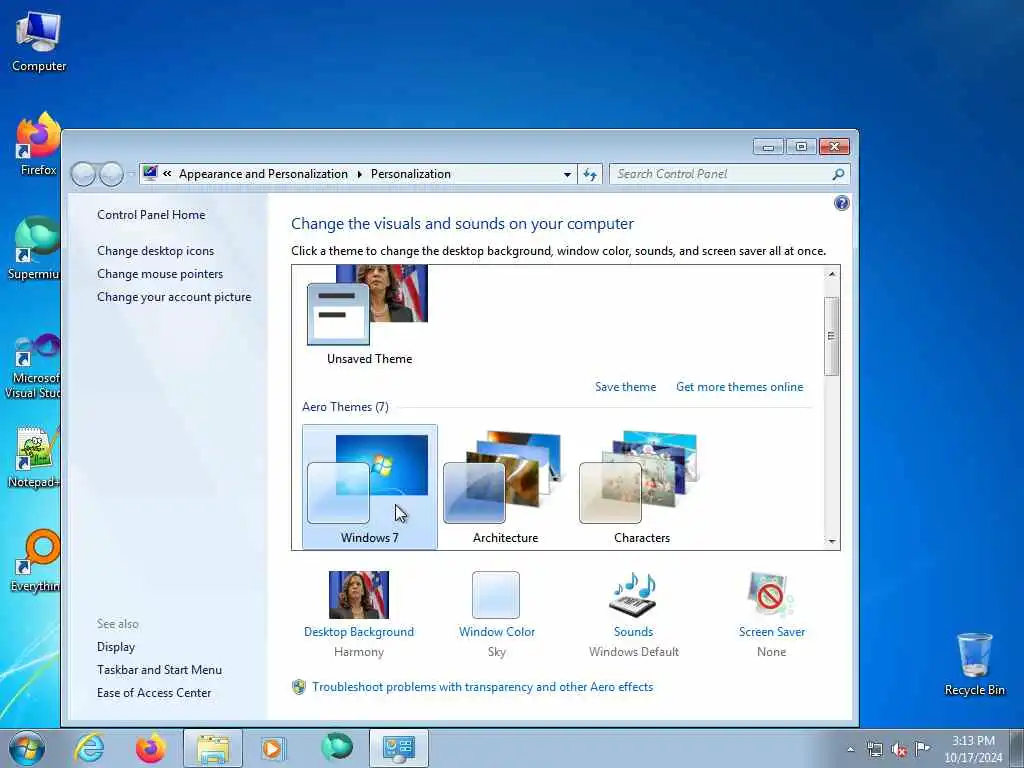The height and width of the screenshot is (768, 1024).
Task: Click the theme list scroll up arrow
Action: click(x=831, y=274)
